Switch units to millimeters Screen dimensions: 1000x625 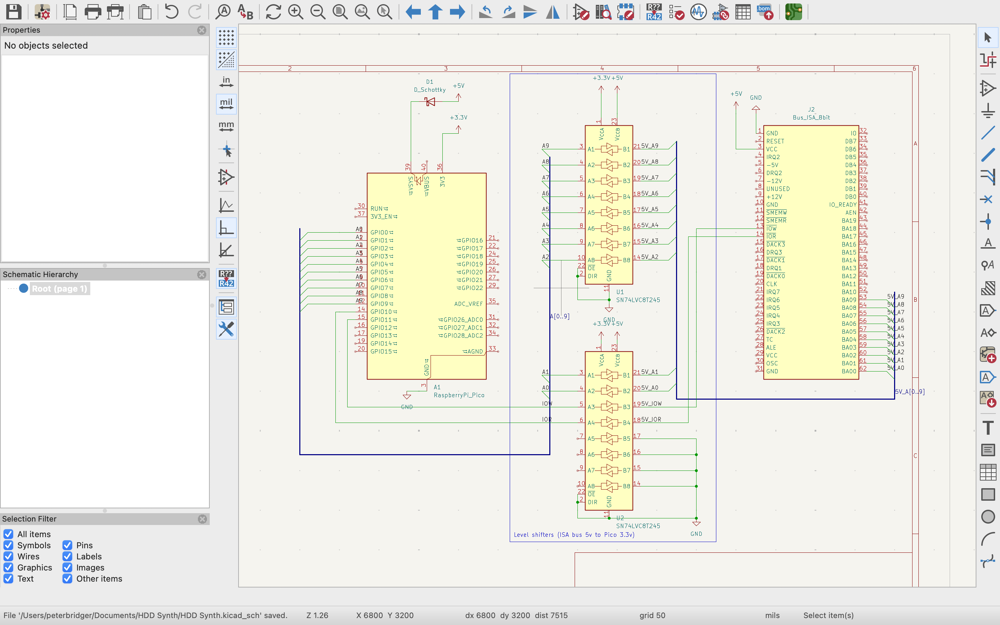(226, 126)
